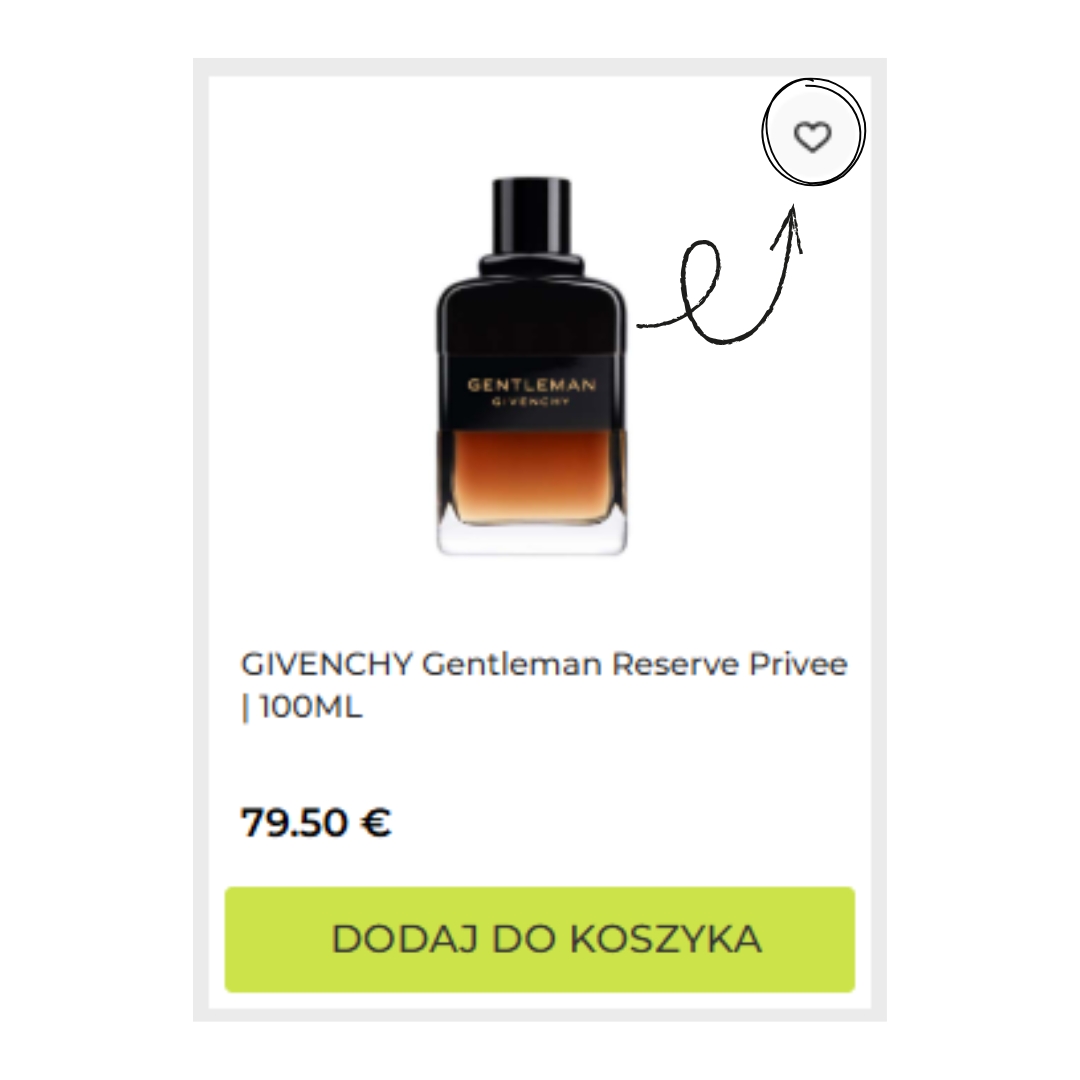Click the 100ML size label

tap(312, 707)
